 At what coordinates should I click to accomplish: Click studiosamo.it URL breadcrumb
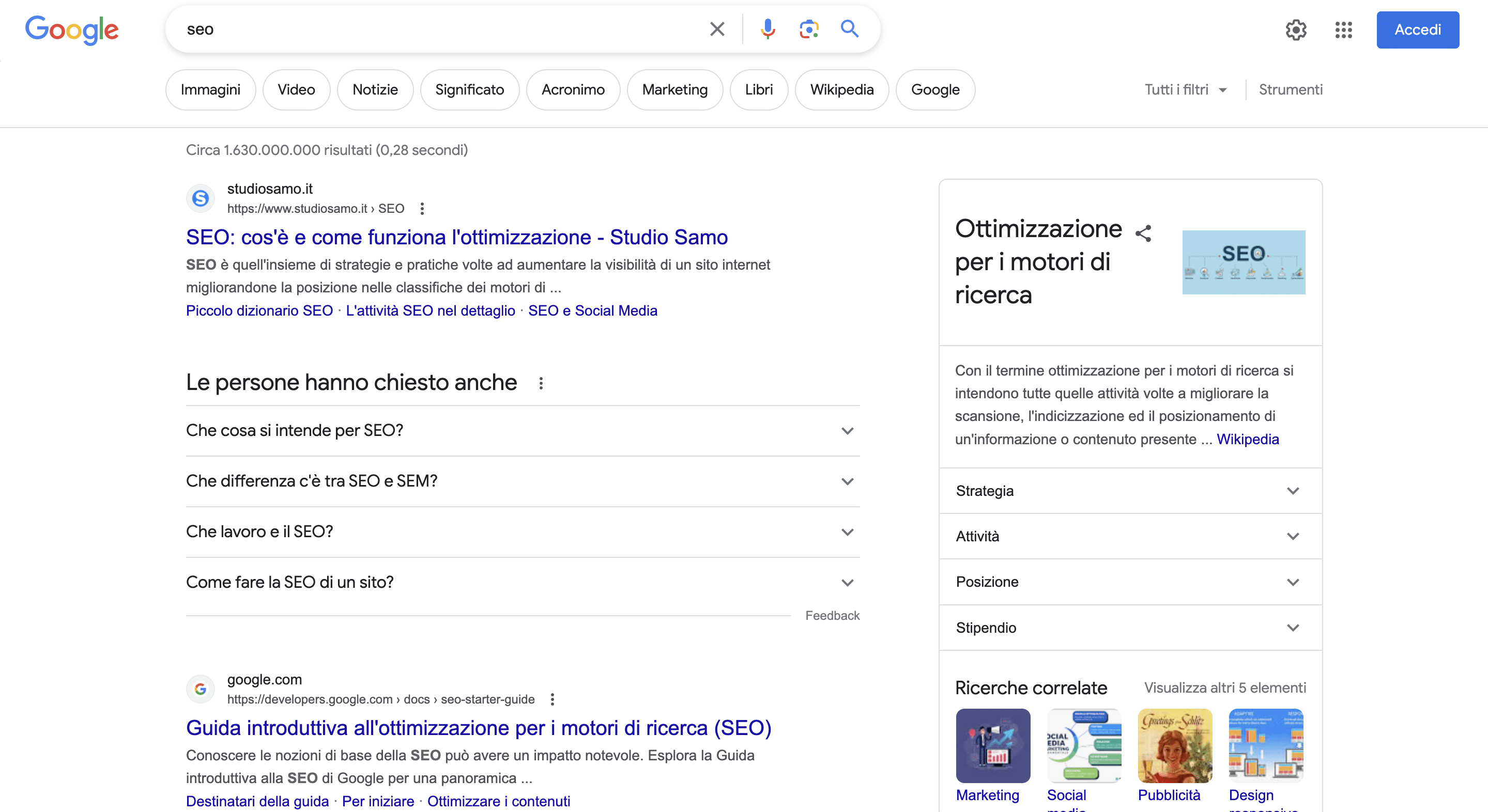315,208
